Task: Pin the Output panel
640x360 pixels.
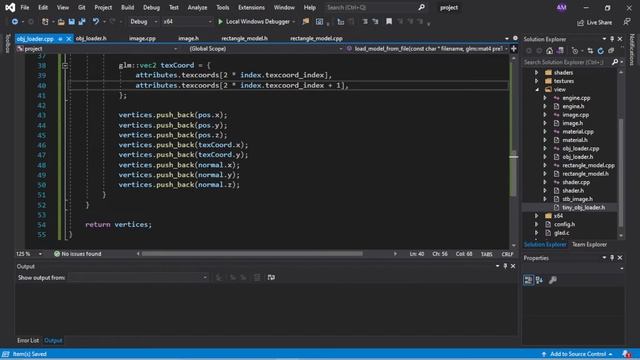Action: pyautogui.click(x=505, y=266)
